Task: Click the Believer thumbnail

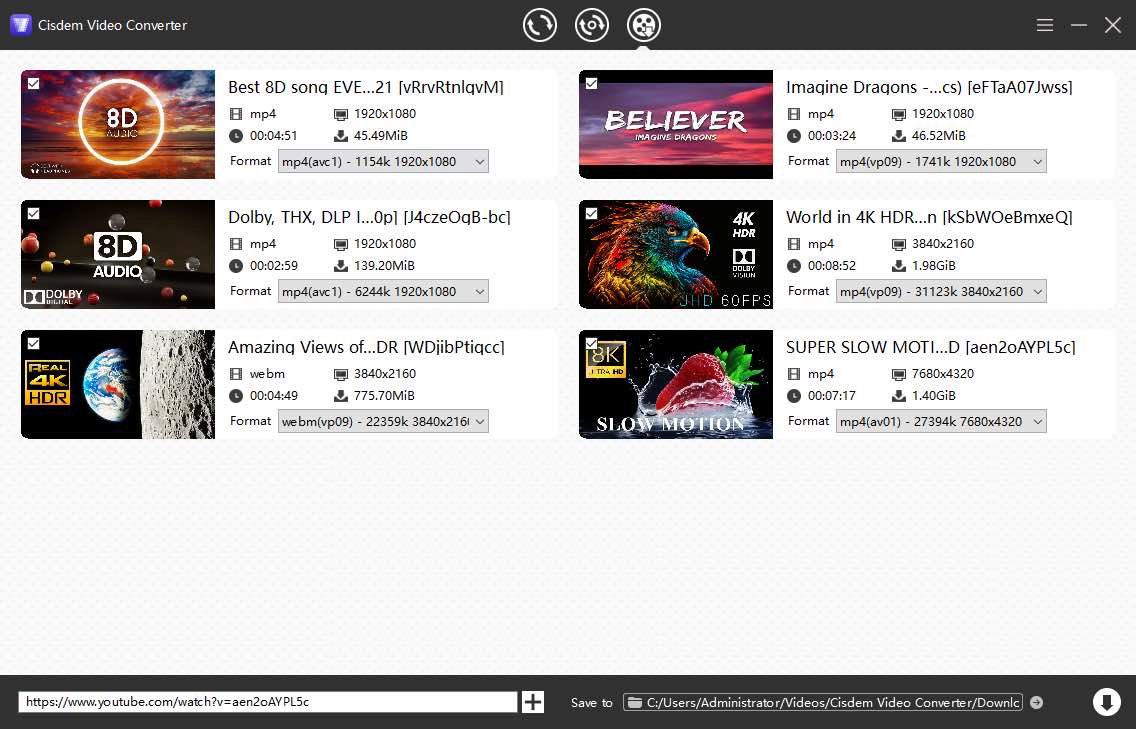Action: pos(676,124)
